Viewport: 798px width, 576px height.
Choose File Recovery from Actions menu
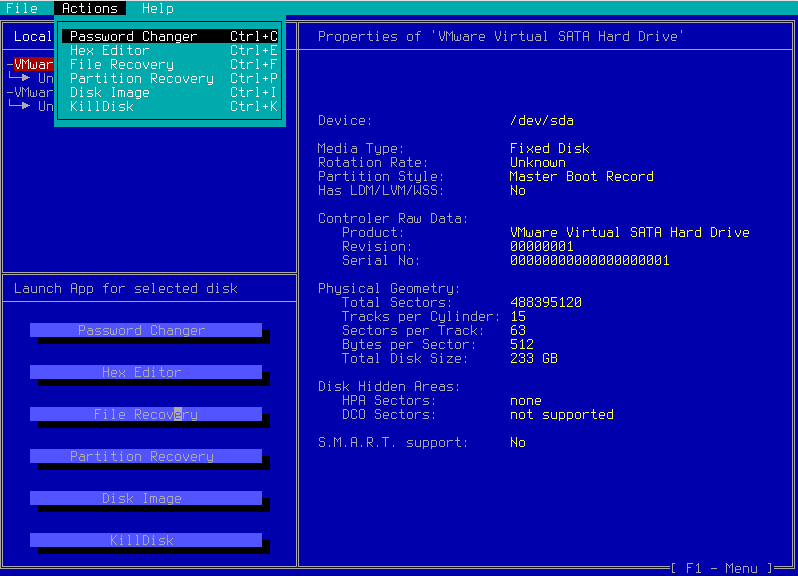(170, 64)
